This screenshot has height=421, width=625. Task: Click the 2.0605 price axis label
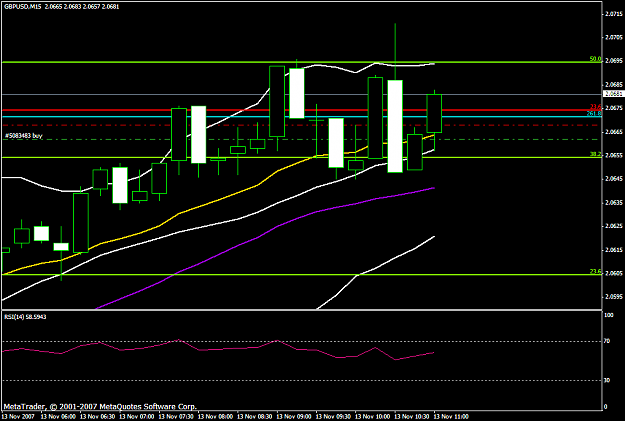click(x=613, y=273)
